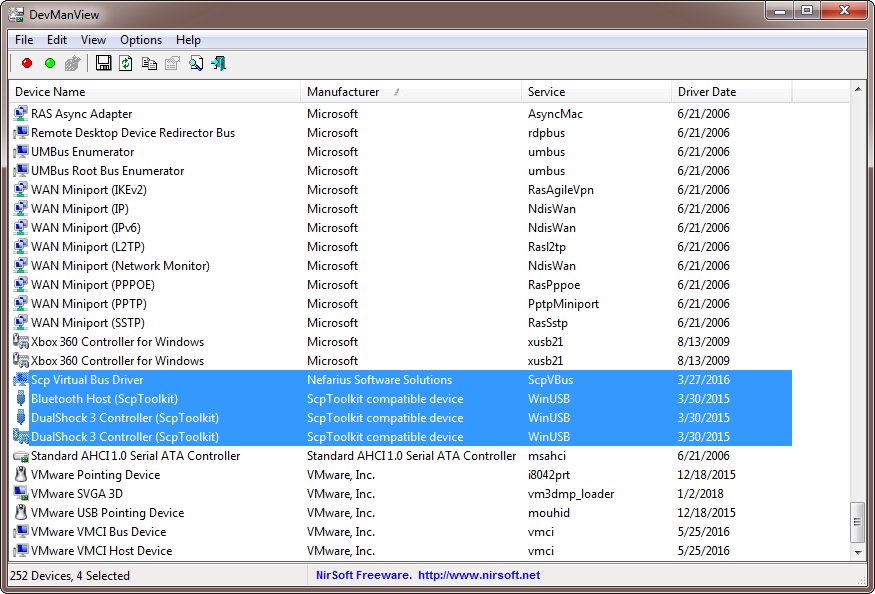Click the USB icon beside Bluetooth Host (ScpToolkit)
Image resolution: width=875 pixels, height=594 pixels.
(21, 399)
